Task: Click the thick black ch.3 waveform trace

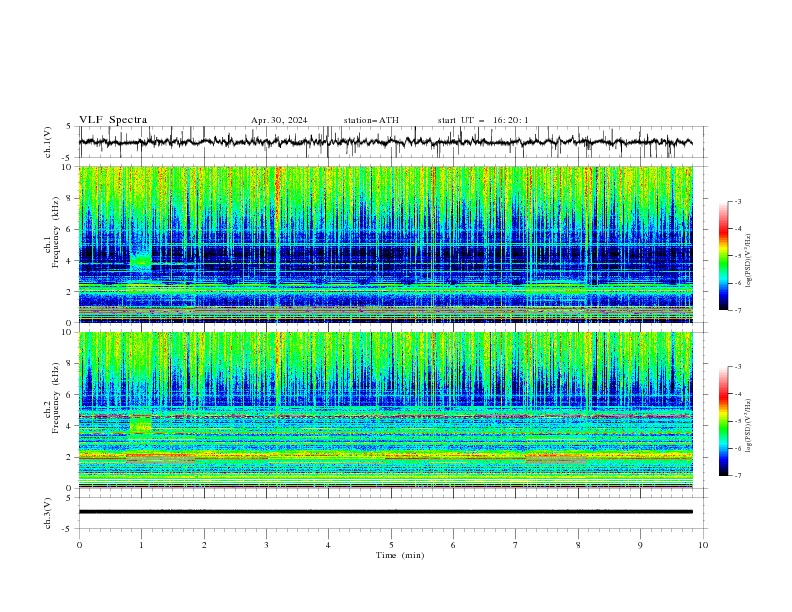Action: pos(385,512)
